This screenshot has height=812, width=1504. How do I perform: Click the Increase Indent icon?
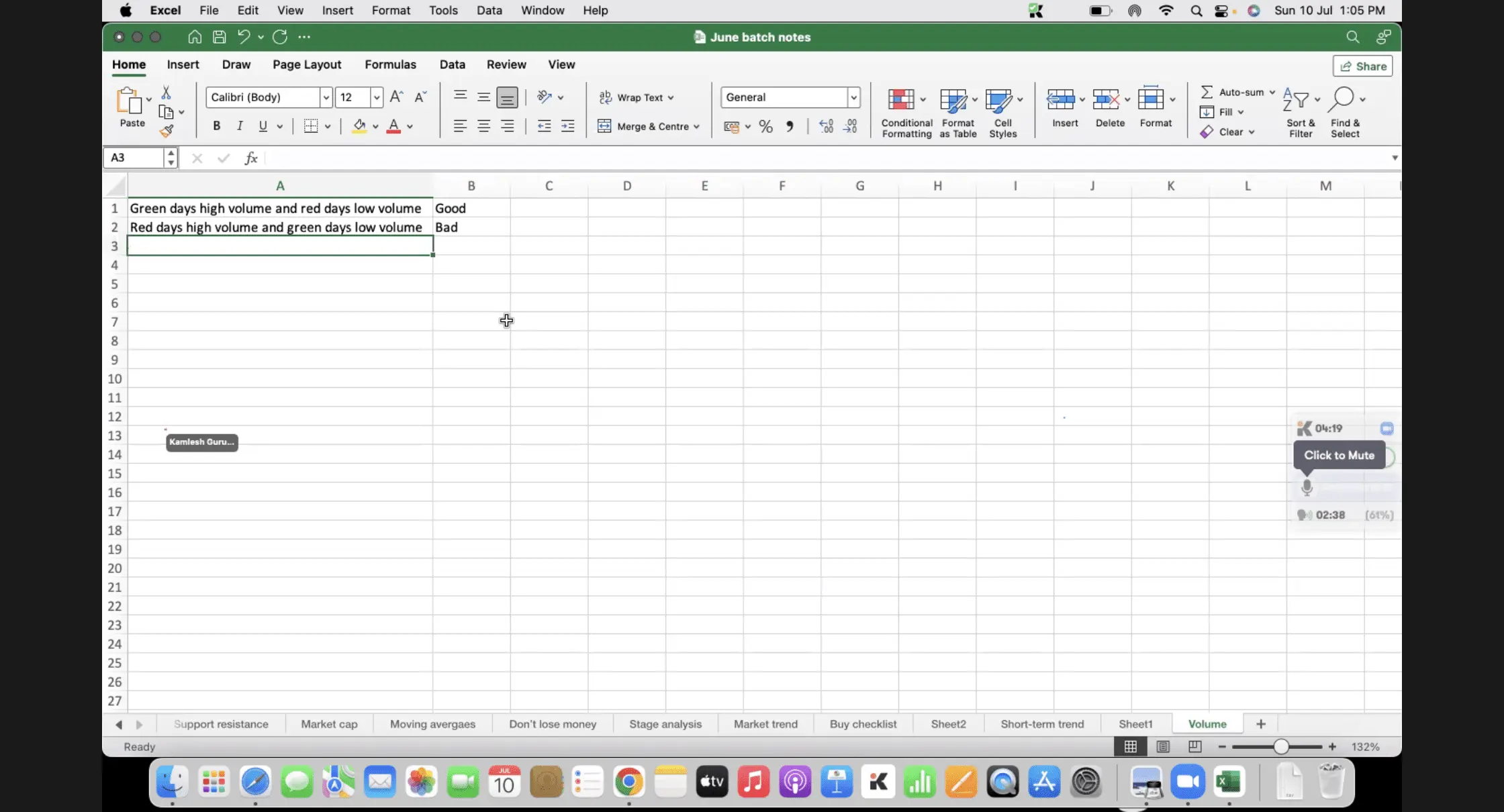coord(567,126)
